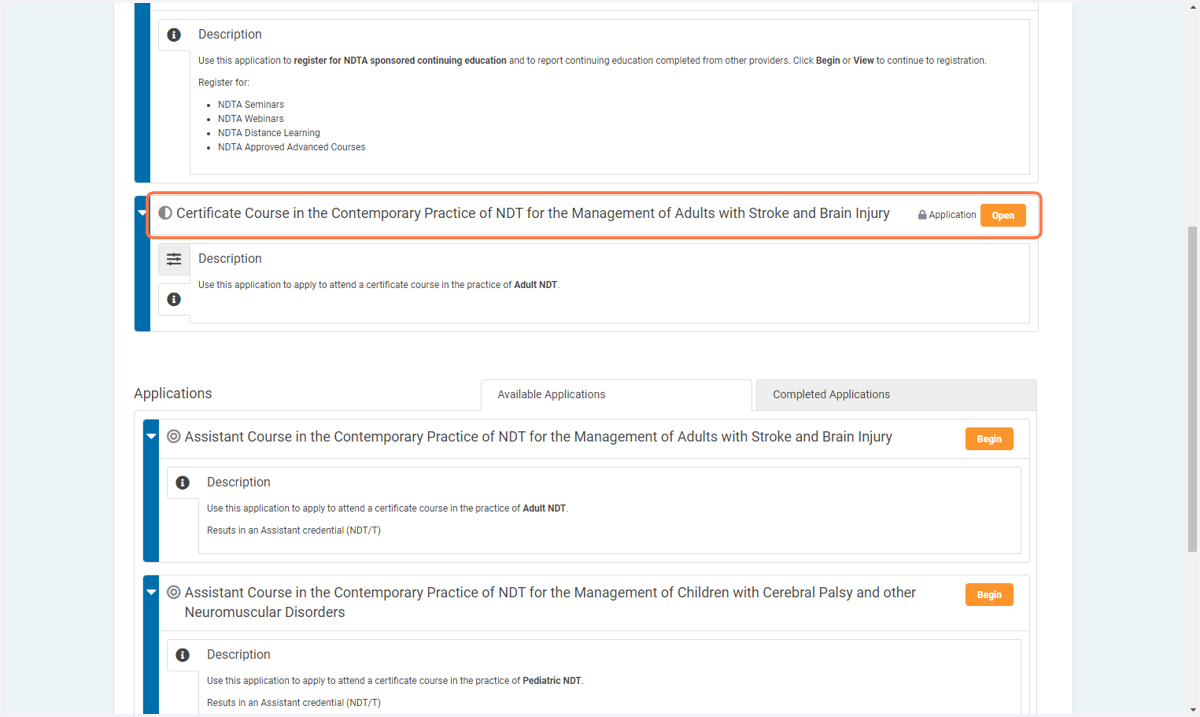1200x717 pixels.
Task: Click the target status icon of the Assistant Course for Children
Action: 174,593
